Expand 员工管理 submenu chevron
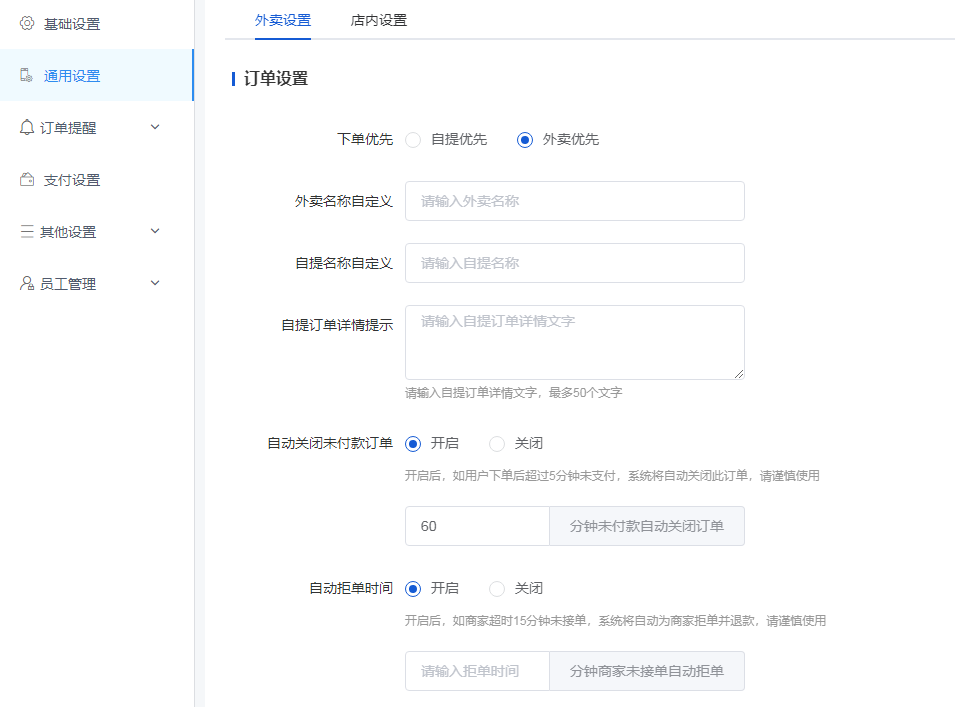The height and width of the screenshot is (707, 955). (x=155, y=283)
